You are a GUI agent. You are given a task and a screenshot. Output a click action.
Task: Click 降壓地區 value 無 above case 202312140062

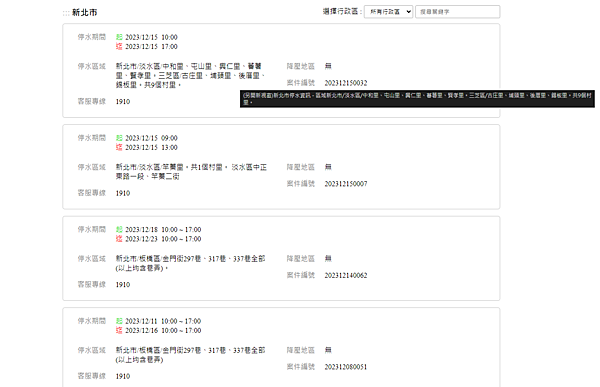pos(328,259)
